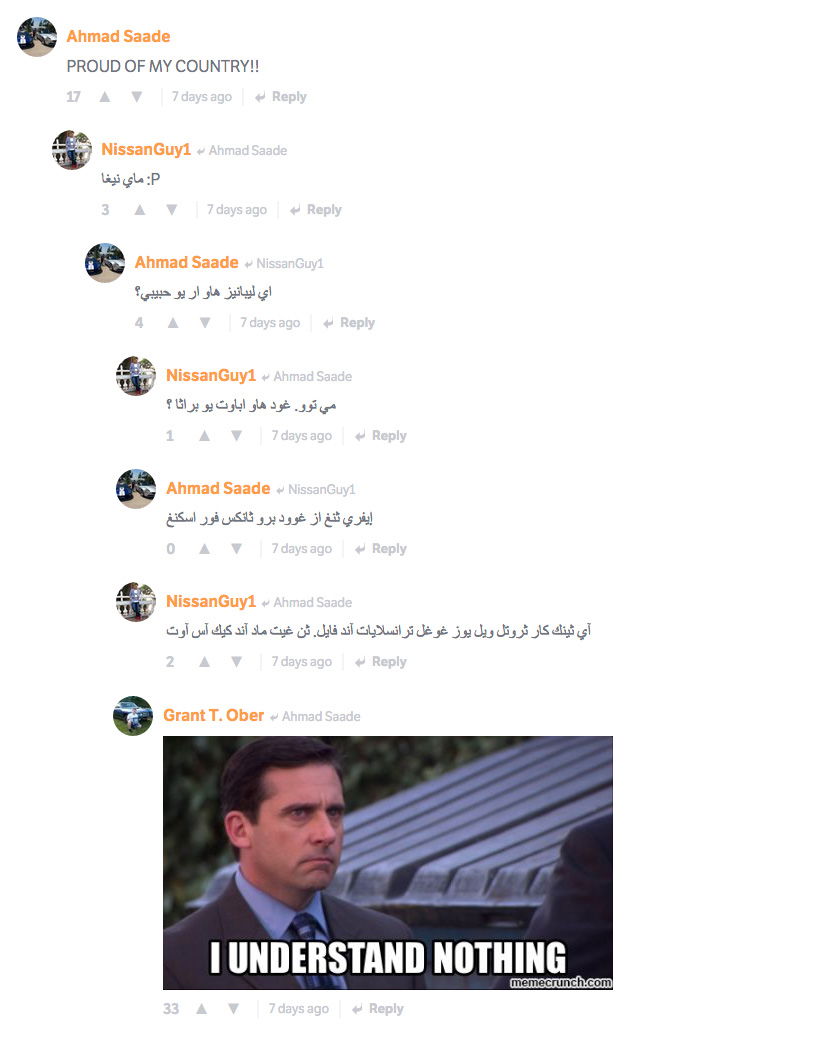The image size is (816, 1039).
Task: Open Ahmad Saade's profile from top comment name
Action: click(118, 36)
